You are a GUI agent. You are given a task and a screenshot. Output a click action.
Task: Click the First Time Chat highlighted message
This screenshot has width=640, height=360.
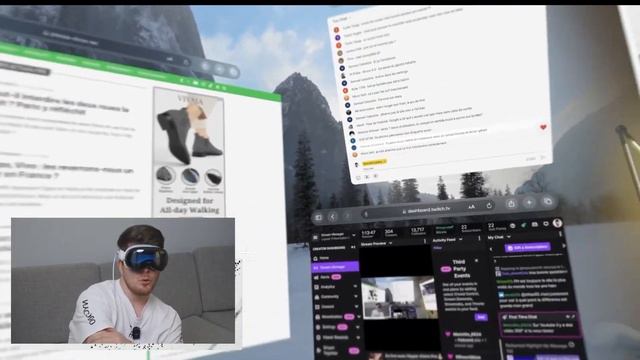pos(540,324)
